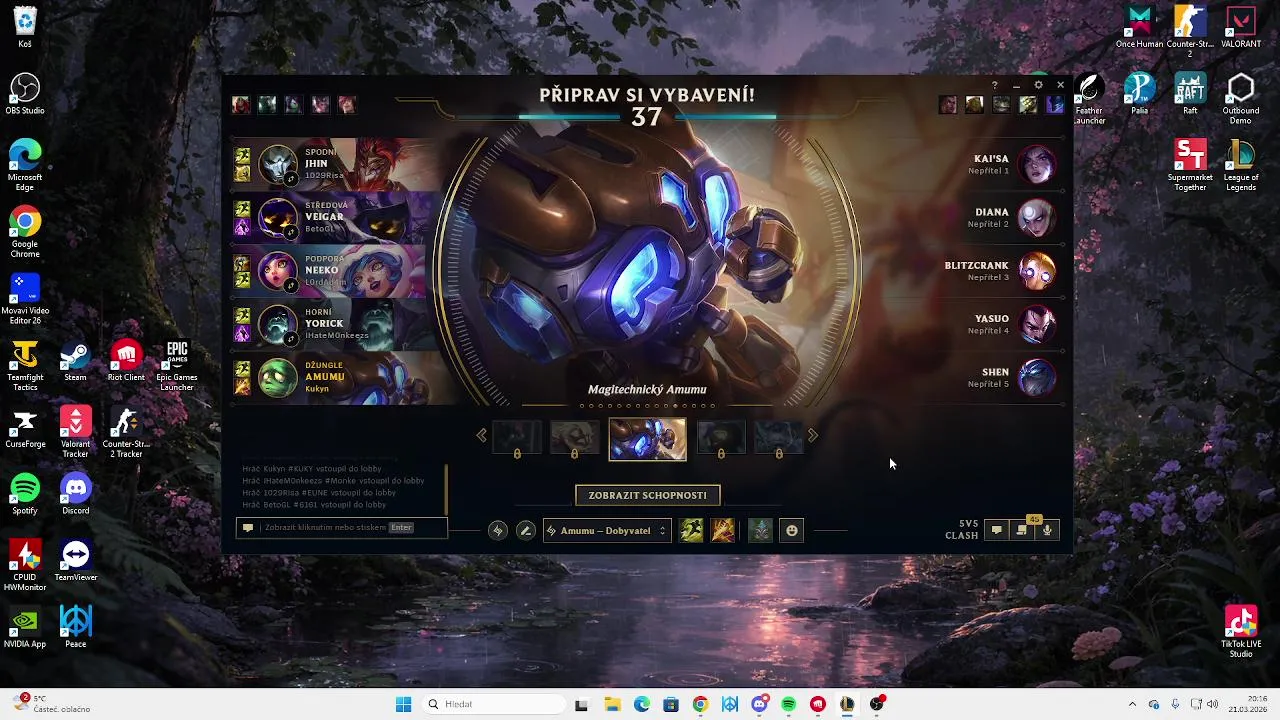Open Discord desktop shortcut
1280x720 pixels.
75,494
